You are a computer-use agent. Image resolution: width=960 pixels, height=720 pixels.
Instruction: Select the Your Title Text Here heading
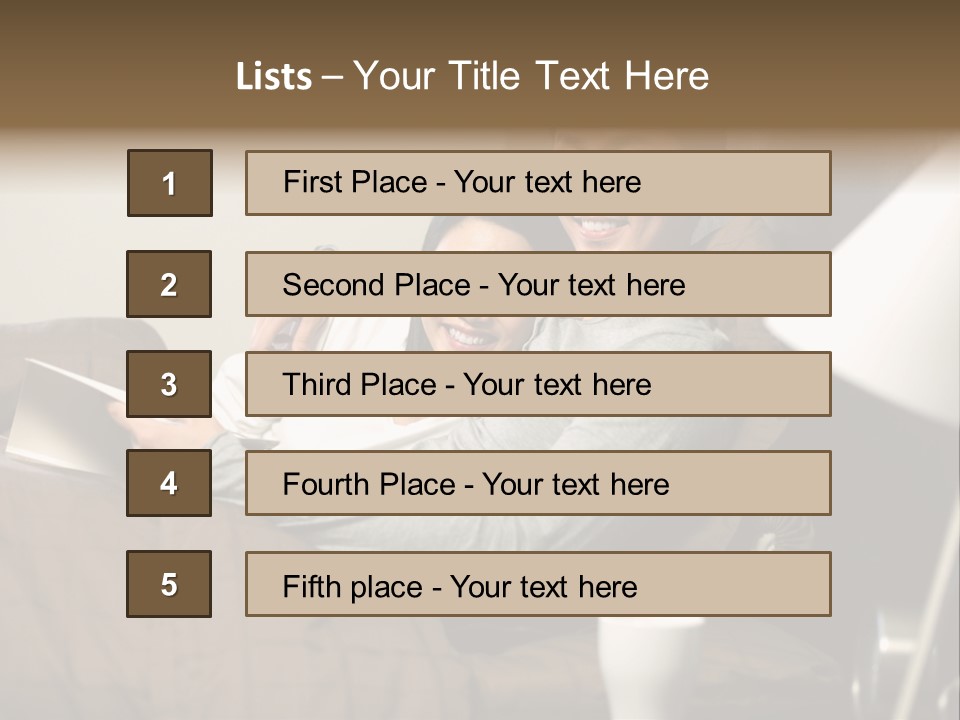530,76
